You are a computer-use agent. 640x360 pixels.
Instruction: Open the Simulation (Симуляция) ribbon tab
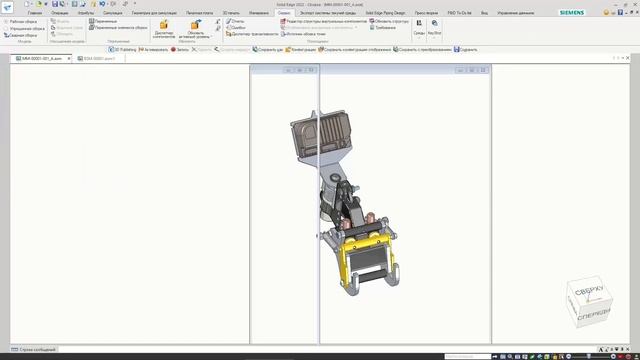(x=113, y=13)
